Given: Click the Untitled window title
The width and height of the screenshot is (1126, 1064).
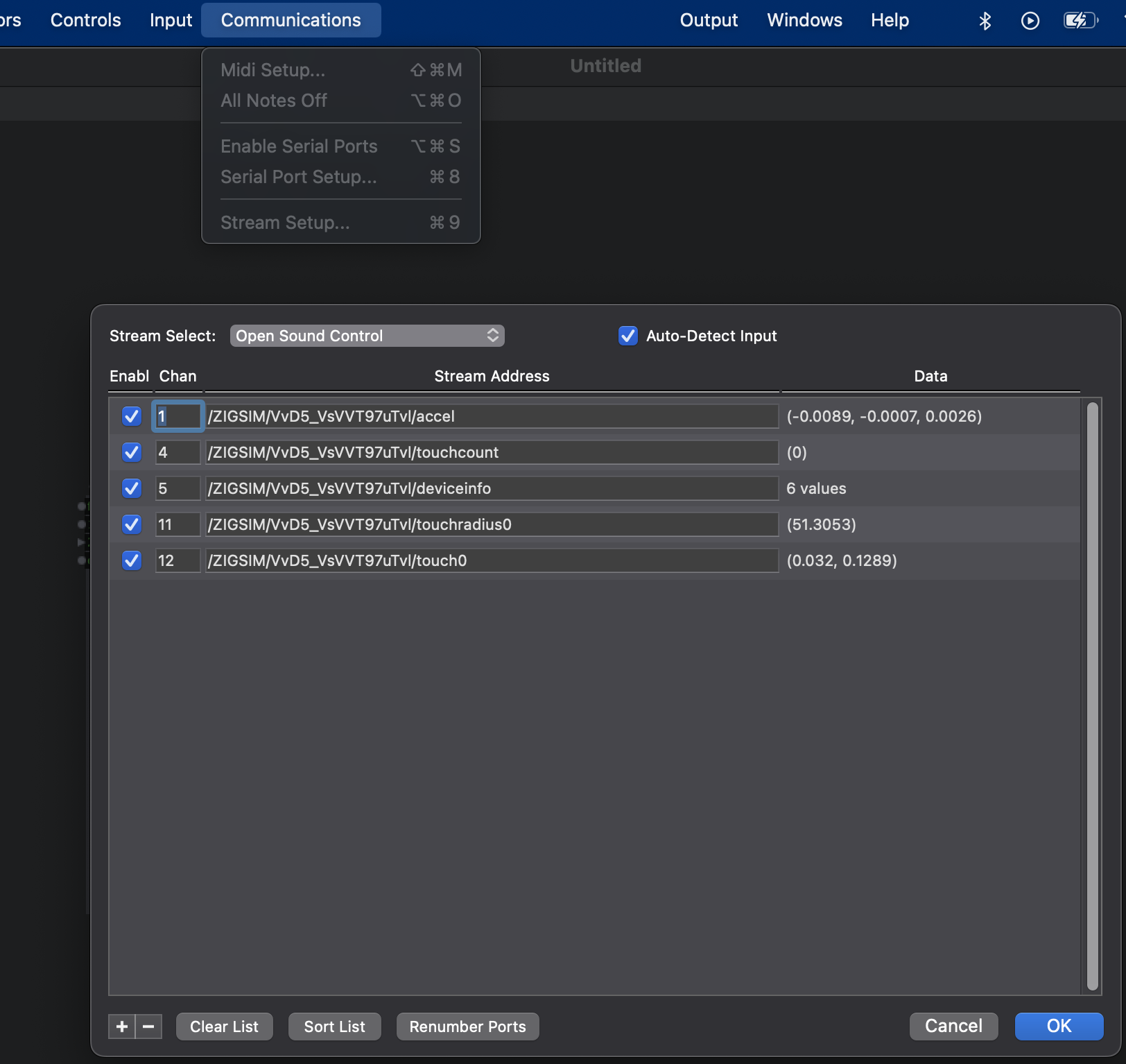Looking at the screenshot, I should (606, 66).
